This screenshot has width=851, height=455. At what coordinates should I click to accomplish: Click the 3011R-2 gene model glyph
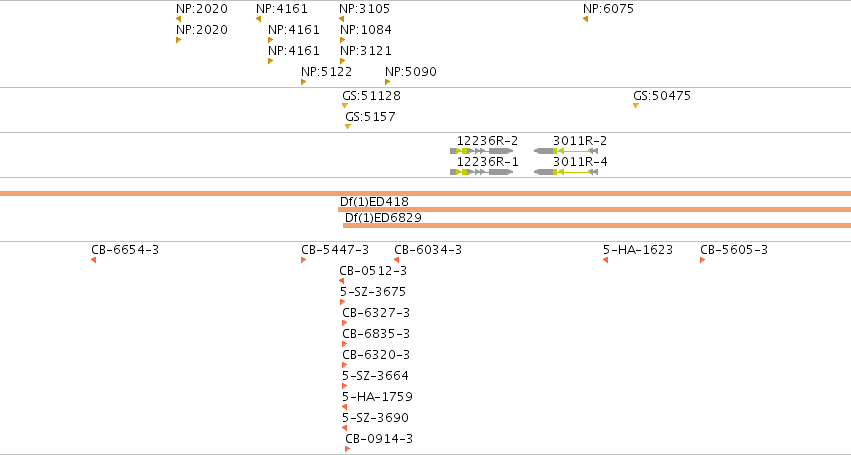click(566, 151)
